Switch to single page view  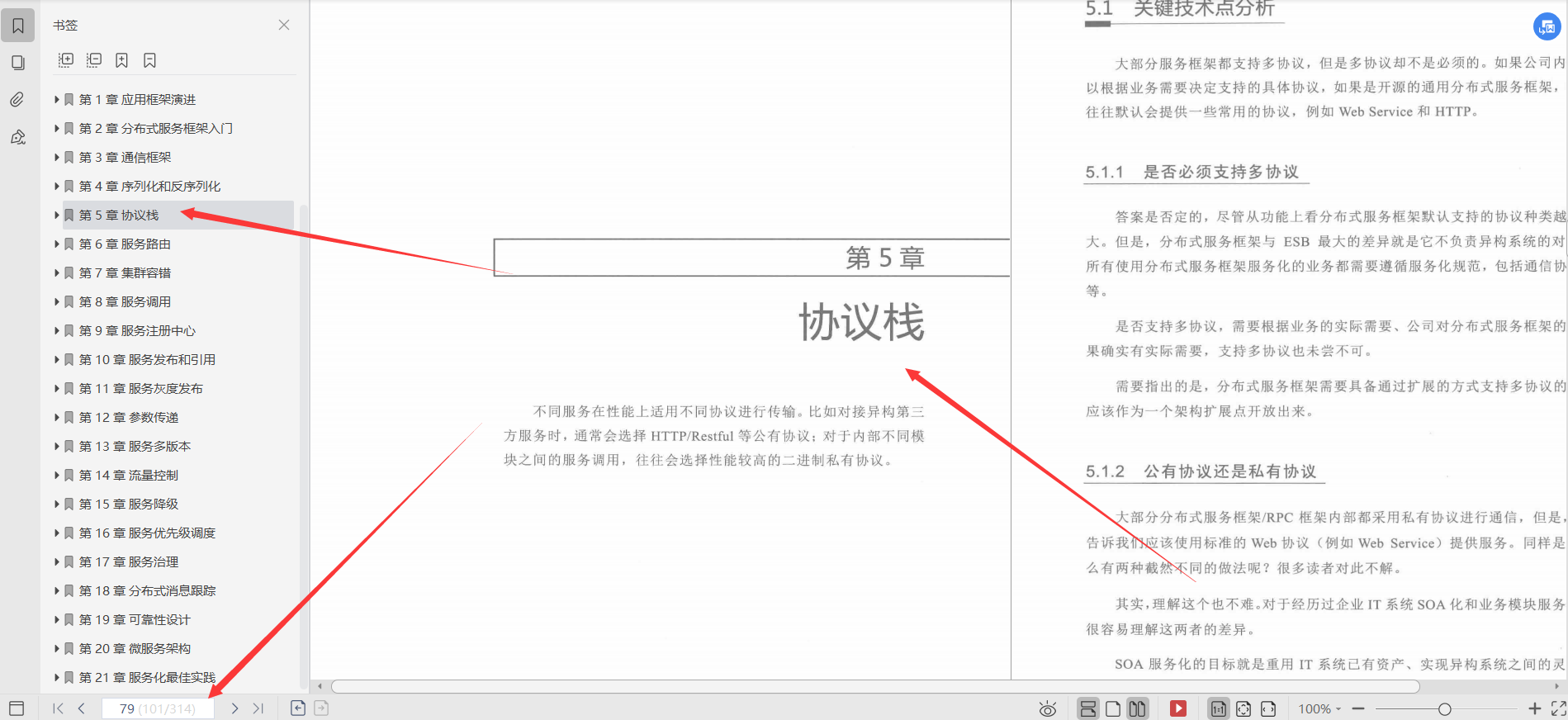(x=1113, y=708)
